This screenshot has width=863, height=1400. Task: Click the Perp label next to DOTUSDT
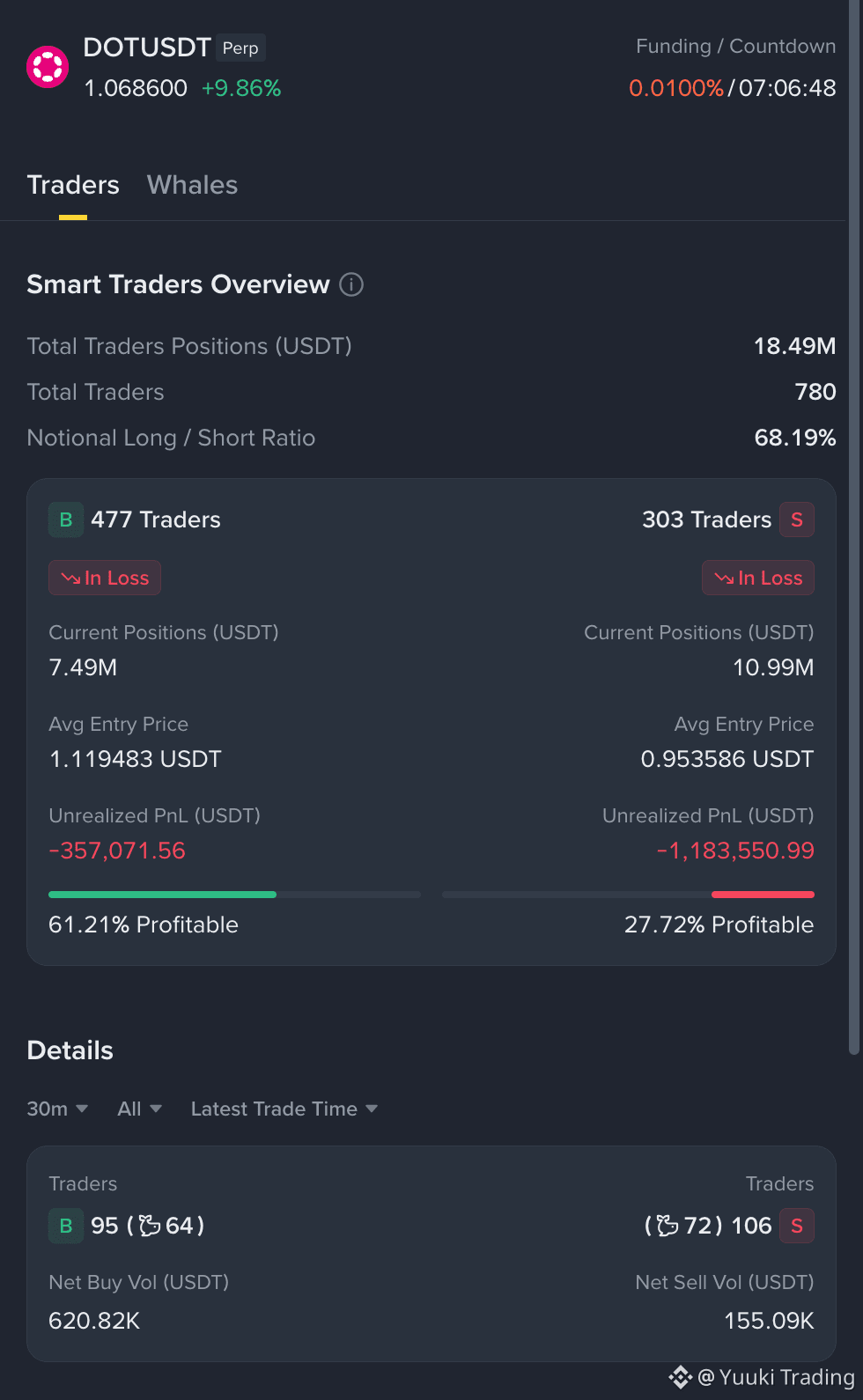pyautogui.click(x=240, y=48)
